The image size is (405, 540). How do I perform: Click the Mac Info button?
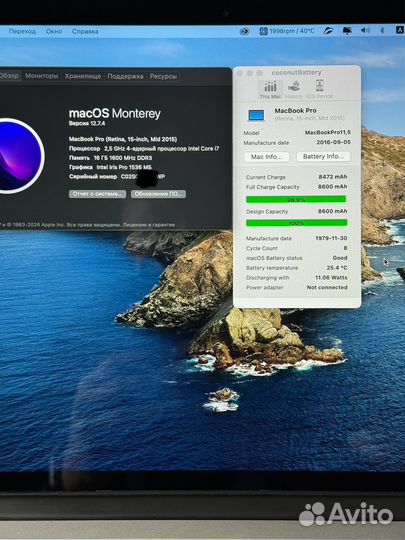coord(267,157)
